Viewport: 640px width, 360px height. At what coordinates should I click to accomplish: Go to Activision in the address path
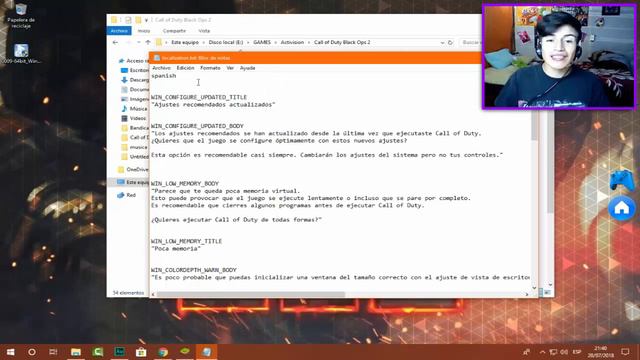tap(292, 42)
